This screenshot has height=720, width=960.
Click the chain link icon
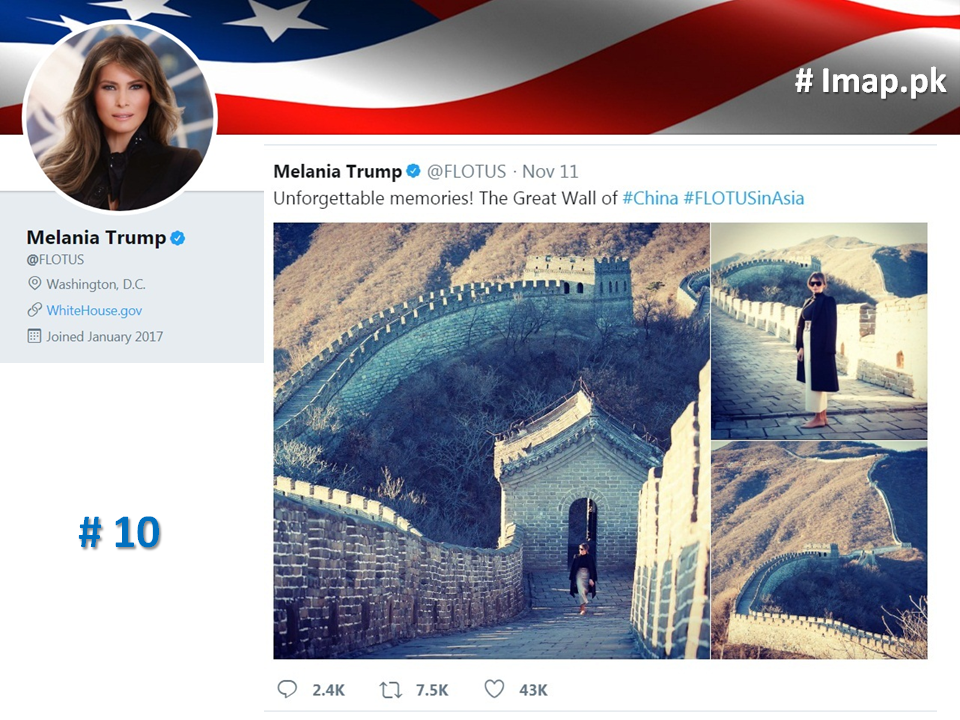[34, 310]
